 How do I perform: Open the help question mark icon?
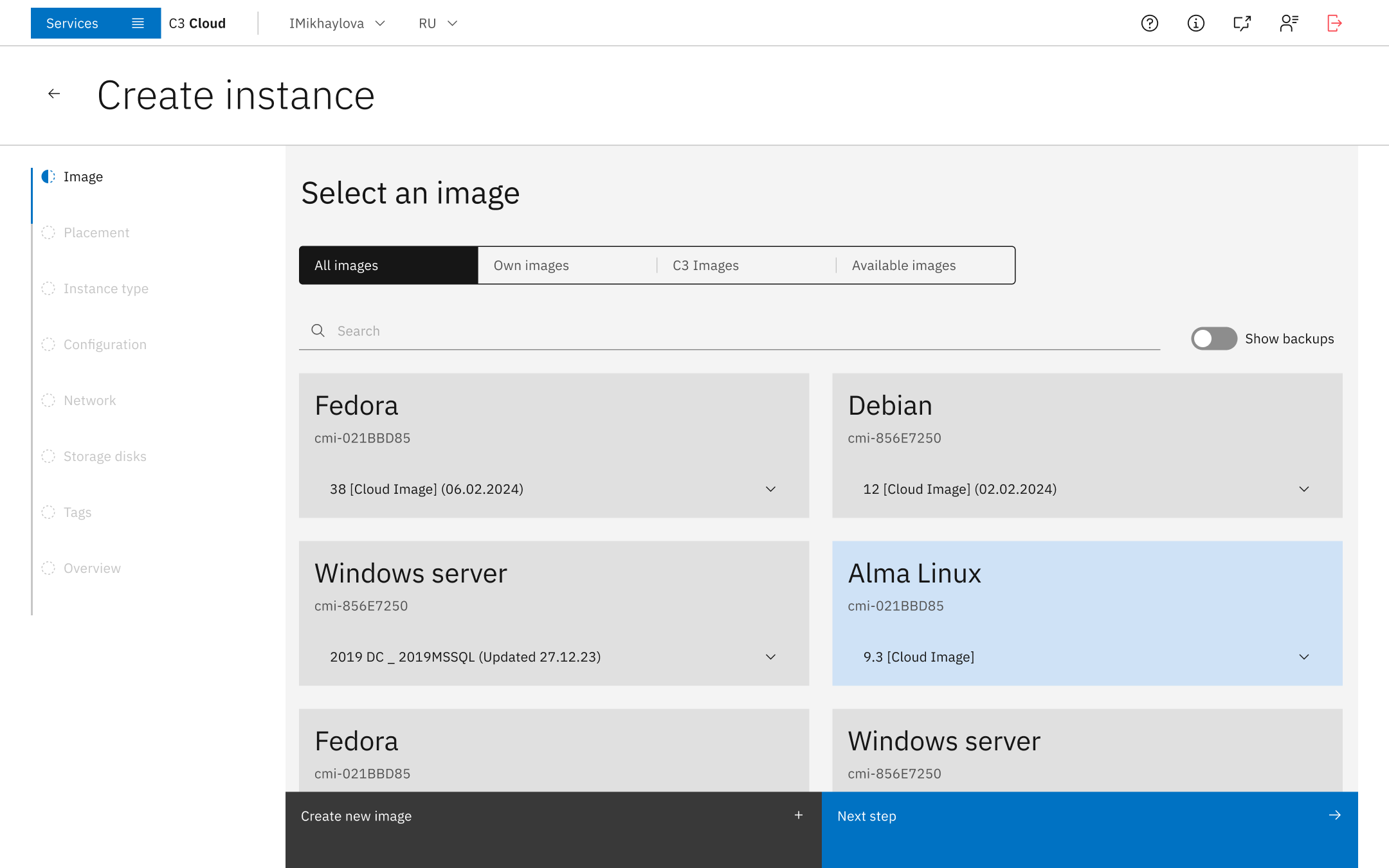[x=1149, y=24]
